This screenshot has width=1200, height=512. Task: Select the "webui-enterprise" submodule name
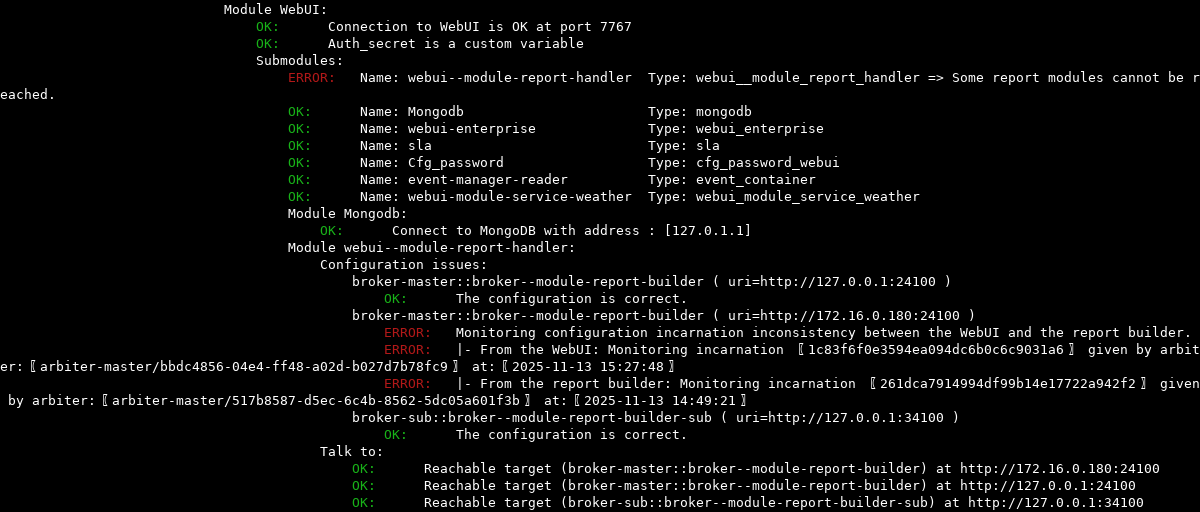[x=471, y=129]
